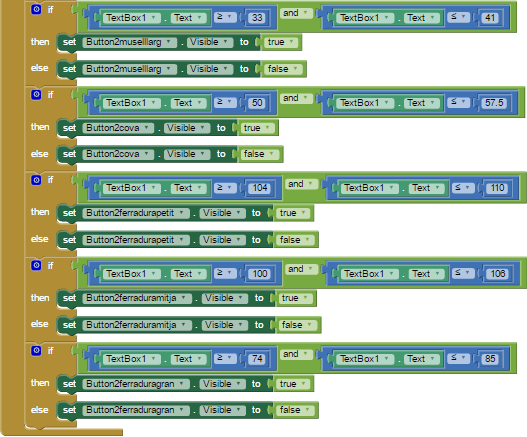Image resolution: width=527 pixels, height=437 pixels.
Task: Select number field containing 33
Action: (x=257, y=17)
